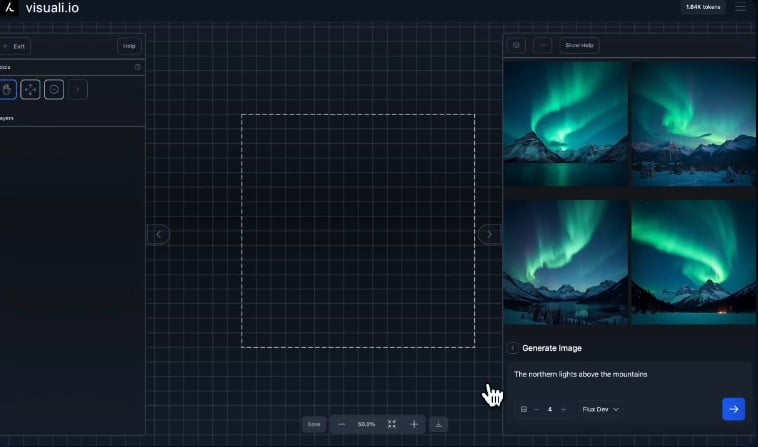Click the 50.0% zoom level value
The image size is (758, 447).
(x=366, y=424)
